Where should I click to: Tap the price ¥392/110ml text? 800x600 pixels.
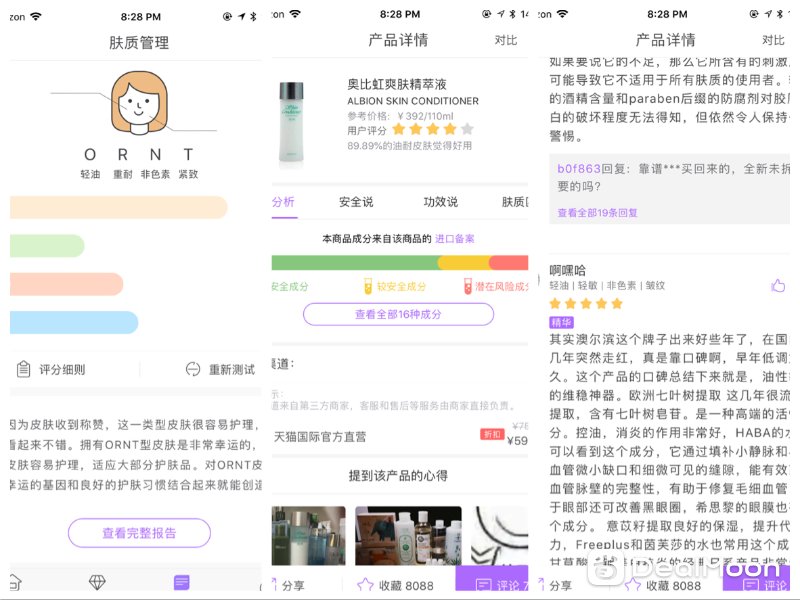click(x=426, y=116)
